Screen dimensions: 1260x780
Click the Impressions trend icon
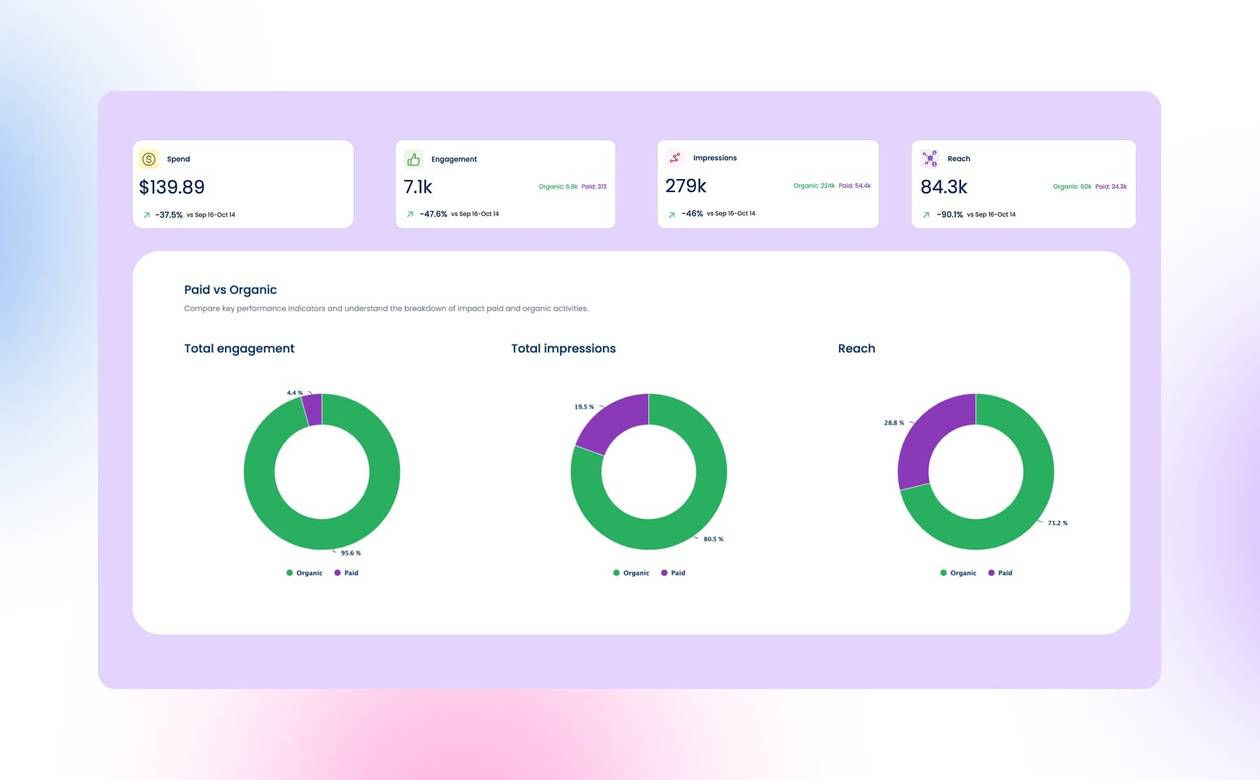675,158
